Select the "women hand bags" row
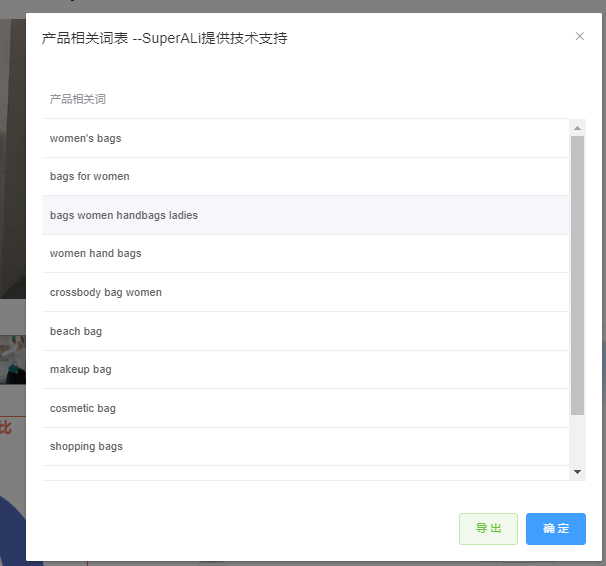Screen dimensions: 606x566 (x=305, y=253)
